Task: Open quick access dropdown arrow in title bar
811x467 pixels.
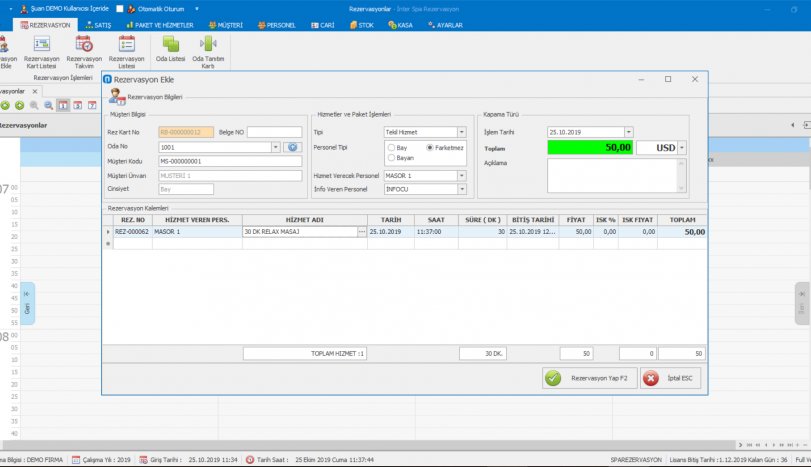Action: (x=197, y=9)
